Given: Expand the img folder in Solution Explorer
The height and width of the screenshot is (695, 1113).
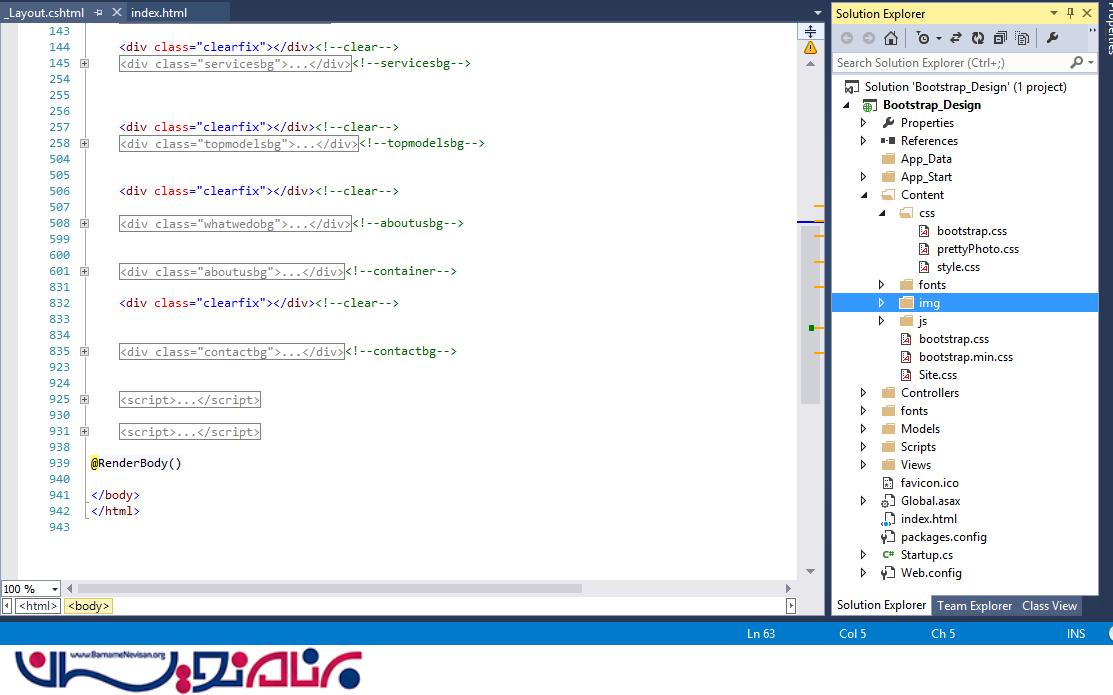Looking at the screenshot, I should [x=881, y=303].
